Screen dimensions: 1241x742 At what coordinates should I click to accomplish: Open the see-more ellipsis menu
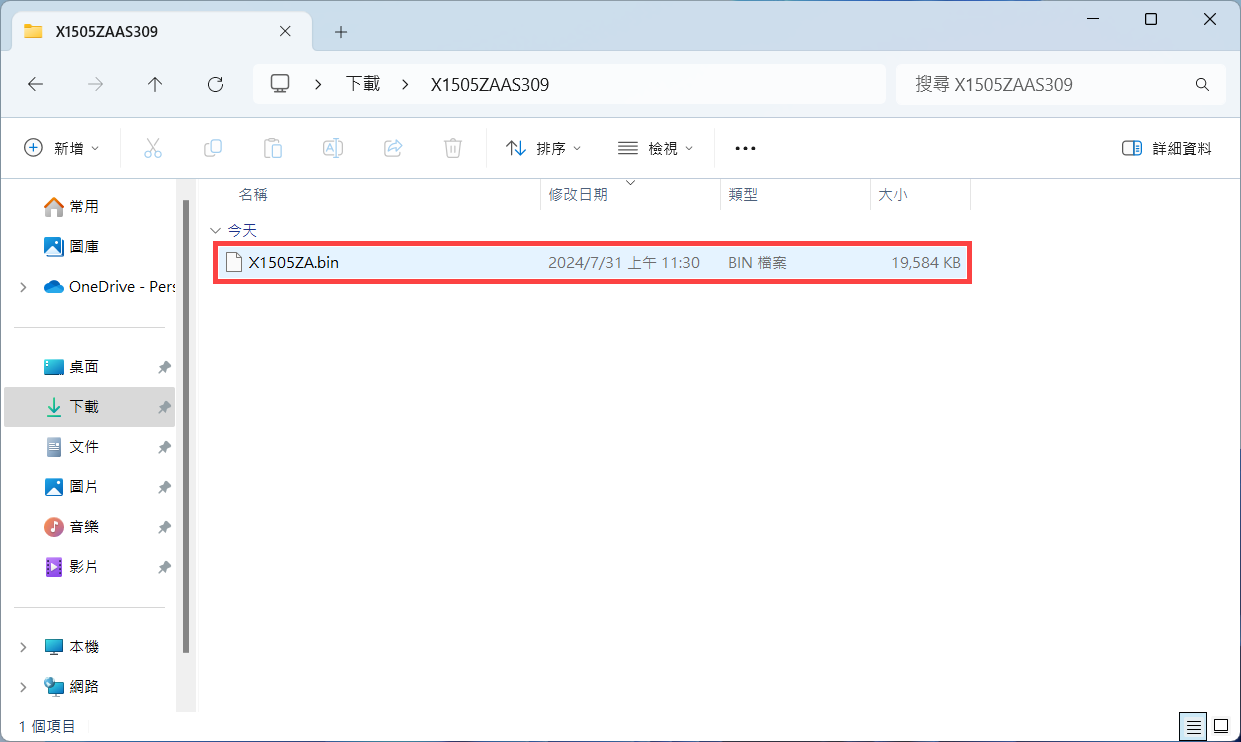click(x=744, y=147)
